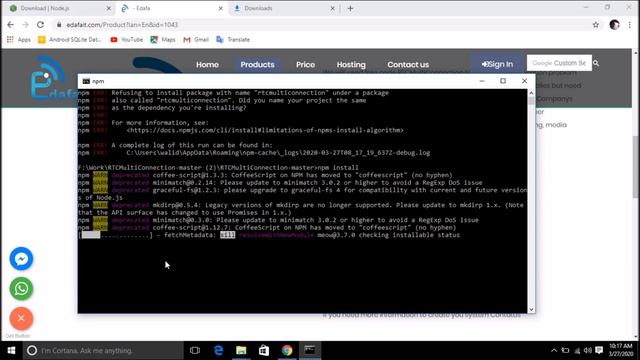The width and height of the screenshot is (640, 360).
Task: Click the npm docs URL line
Action: pos(265,130)
